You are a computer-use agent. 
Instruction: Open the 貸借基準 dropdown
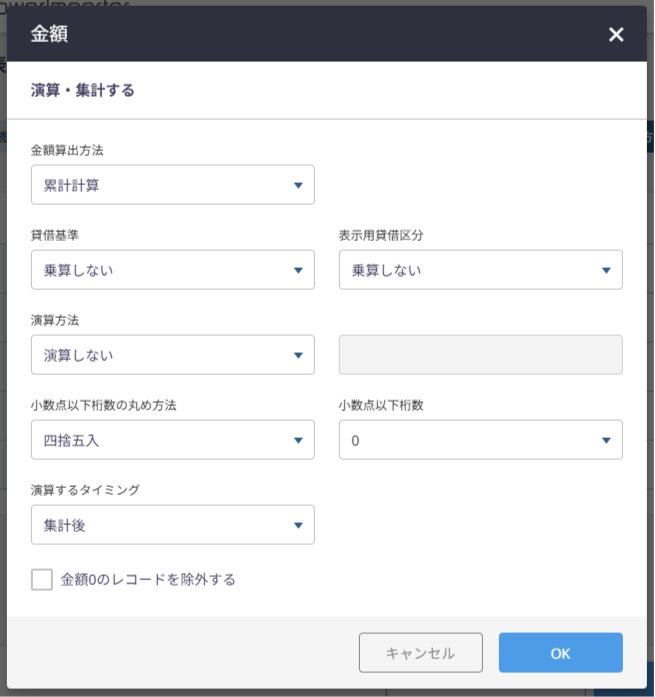pyautogui.click(x=173, y=270)
